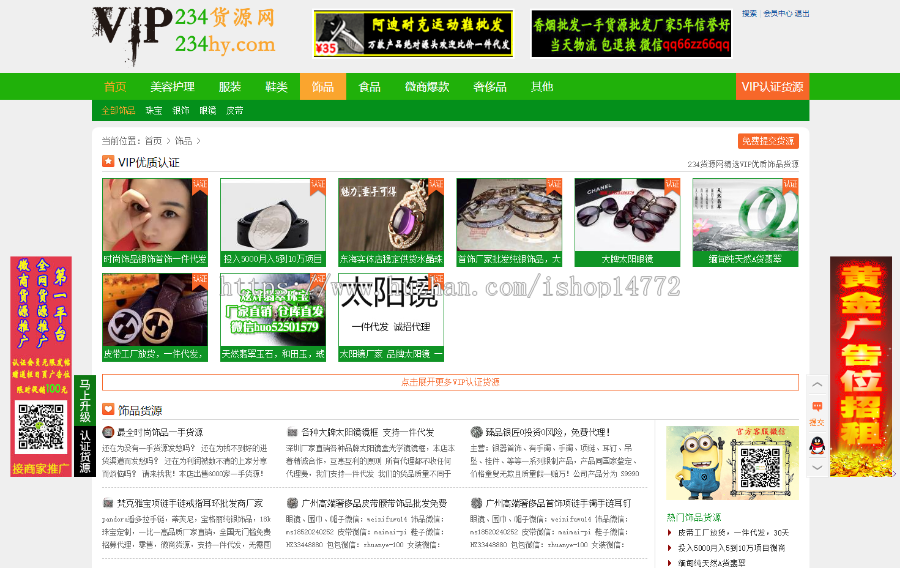Click the VIP优质认证 star icon
The width and height of the screenshot is (900, 568).
[x=108, y=162]
